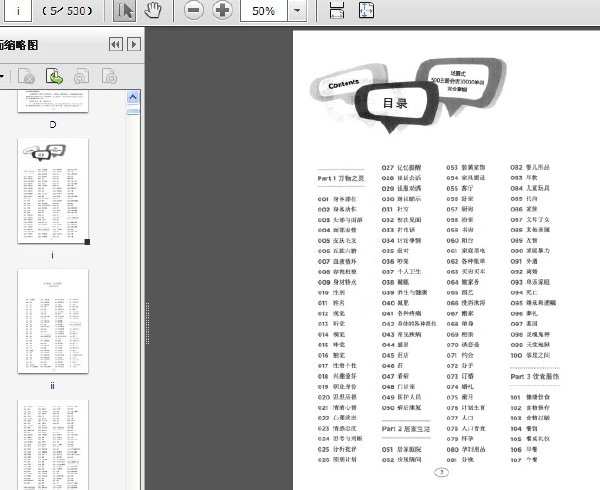Open the zoom percentage dropdown arrow

click(297, 11)
